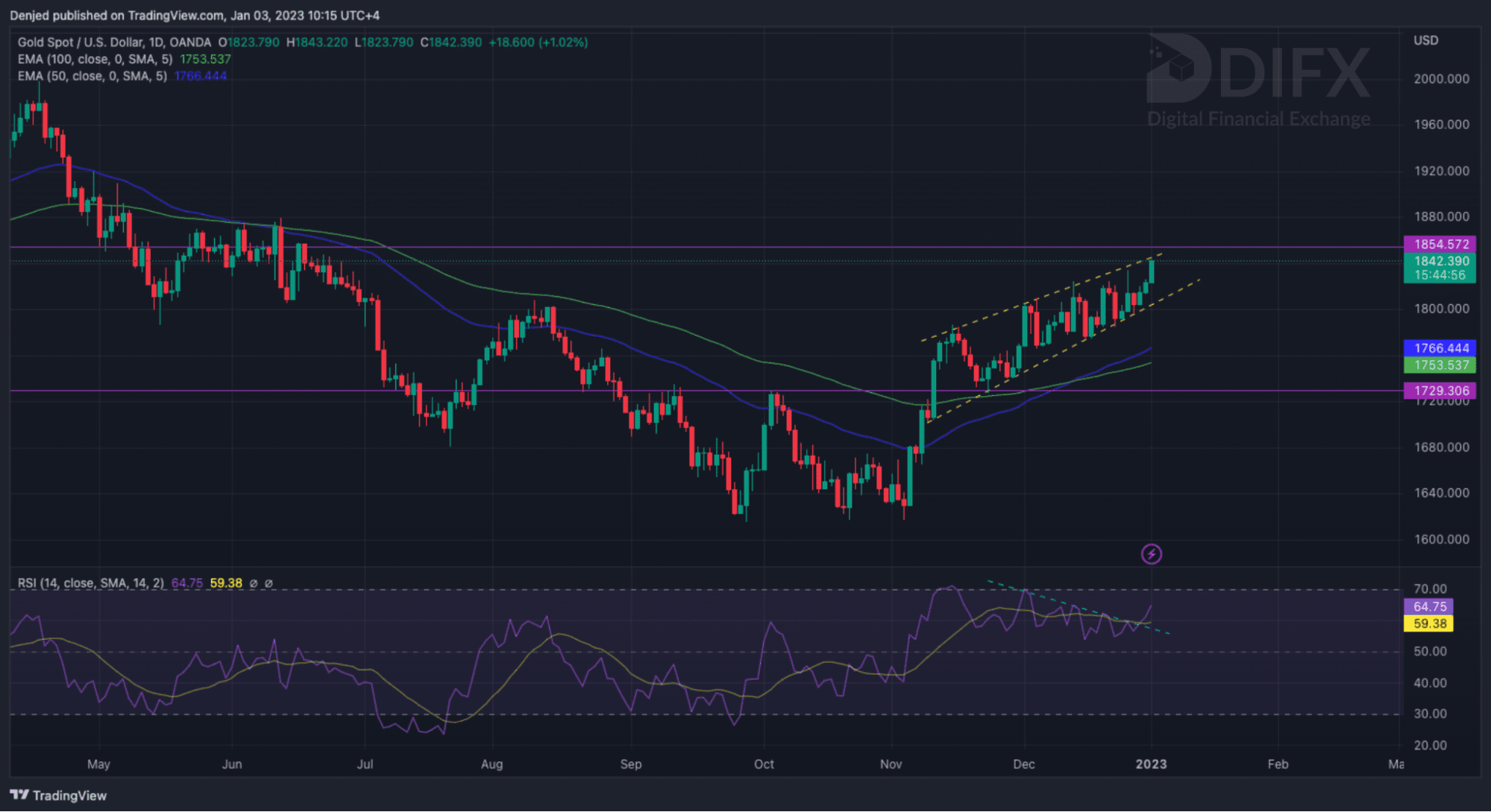1491x812 pixels.
Task: Click the green EMA 100 price tag 1753.537
Action: click(x=1441, y=365)
